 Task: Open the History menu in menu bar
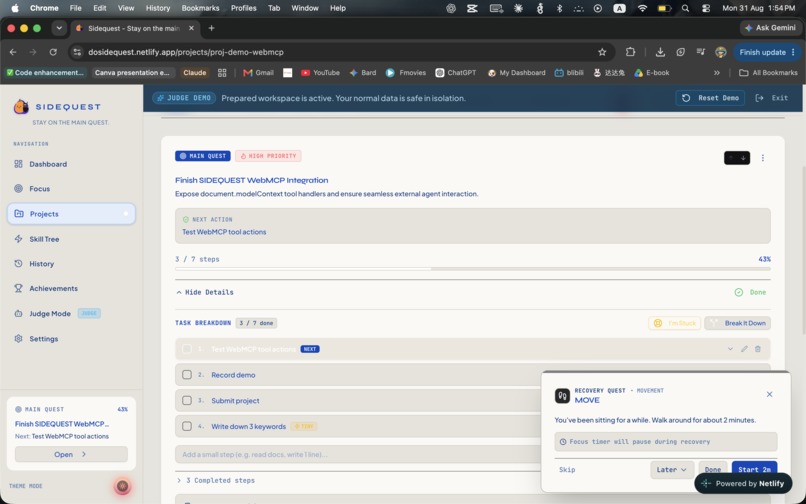pos(157,8)
